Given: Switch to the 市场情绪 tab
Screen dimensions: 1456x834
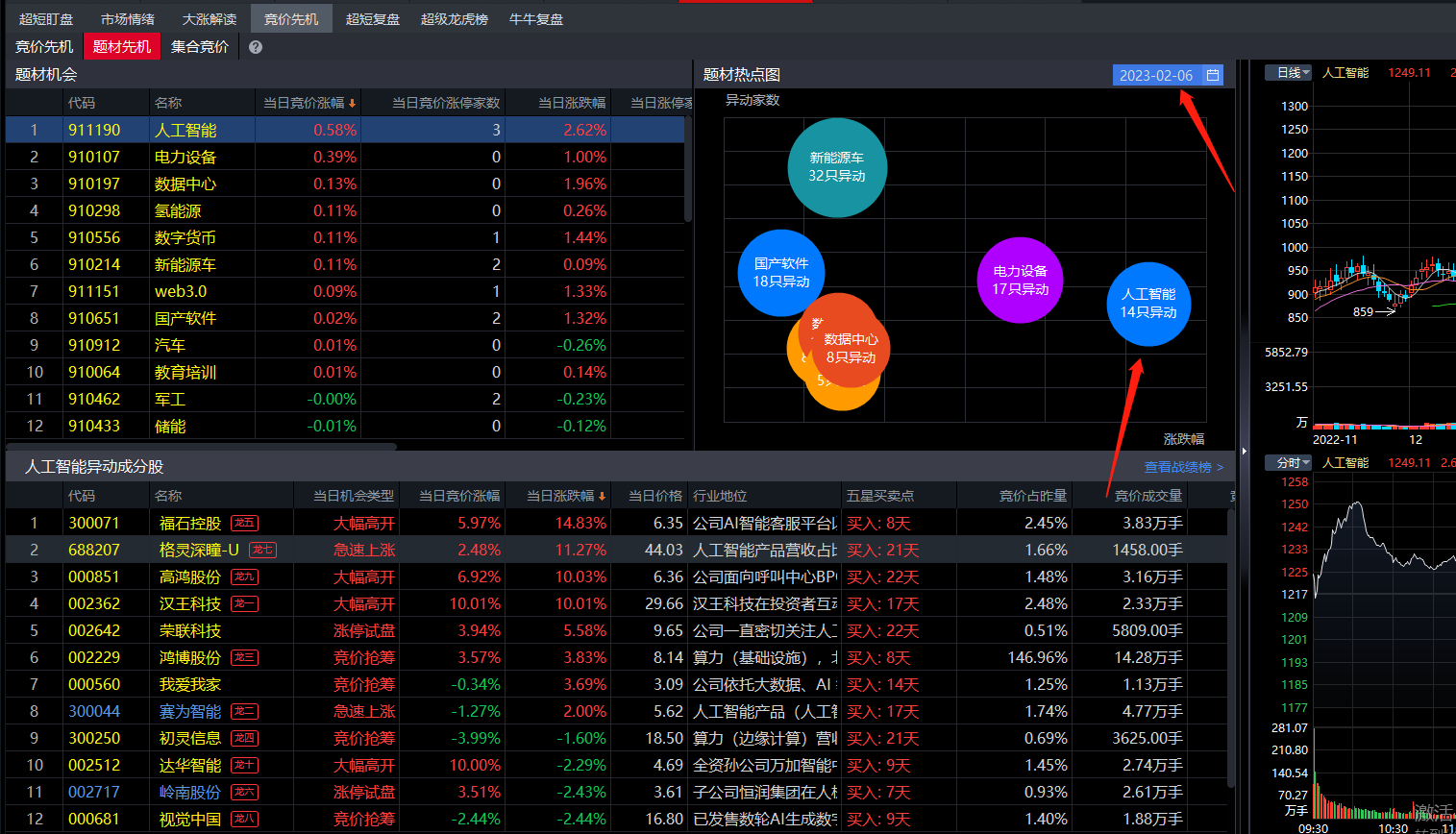Looking at the screenshot, I should 128,19.
